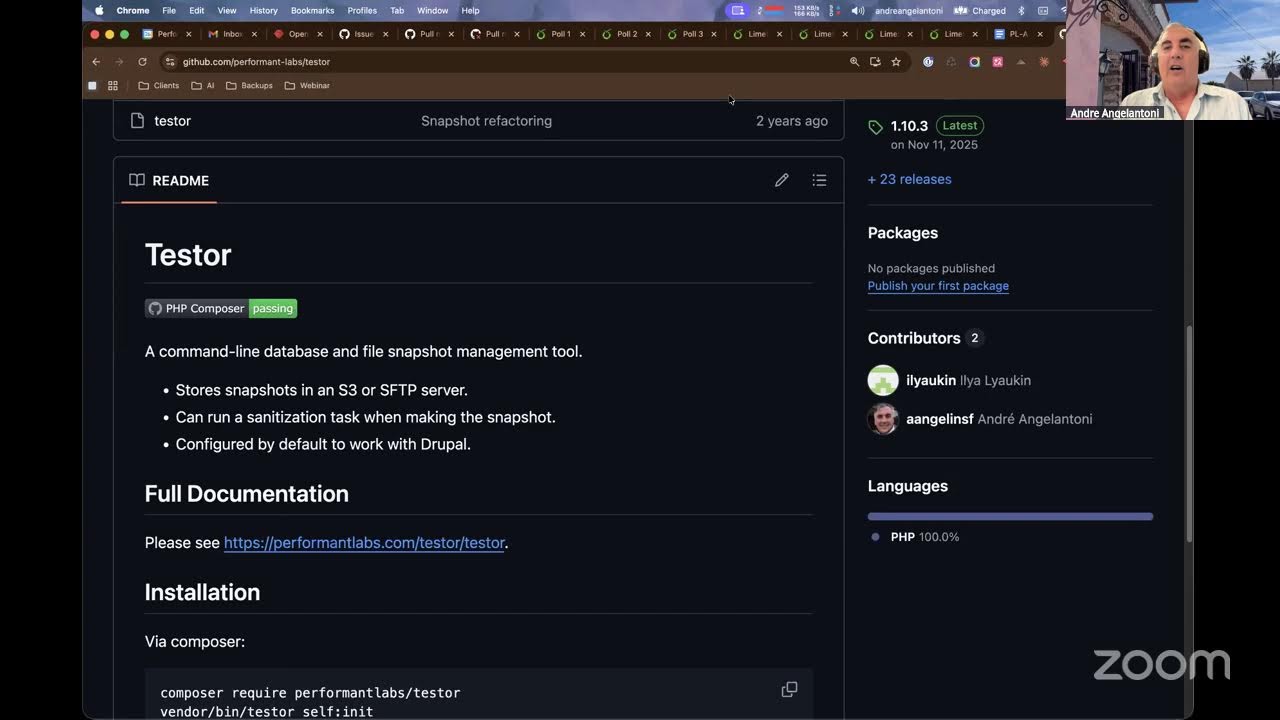The width and height of the screenshot is (1280, 720).
Task: View site information icon in address bar
Action: click(170, 62)
